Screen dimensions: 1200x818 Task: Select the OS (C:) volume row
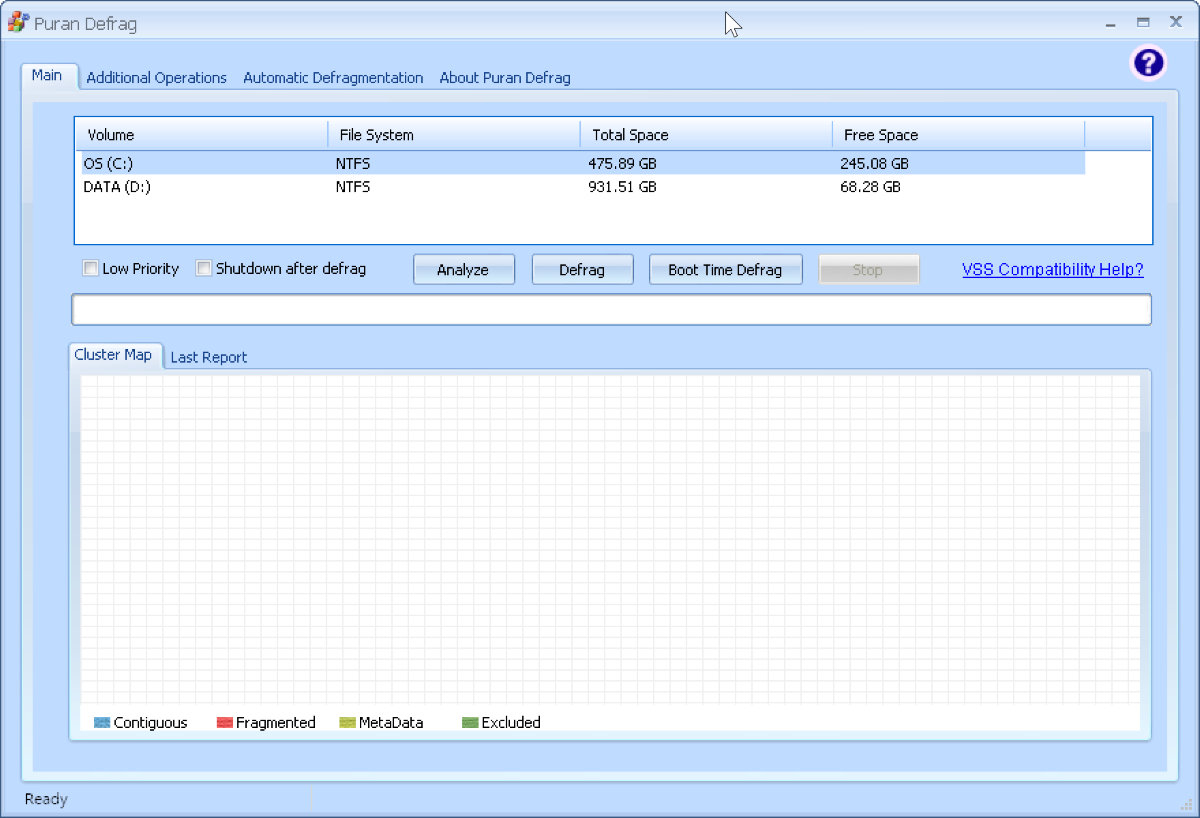point(583,163)
